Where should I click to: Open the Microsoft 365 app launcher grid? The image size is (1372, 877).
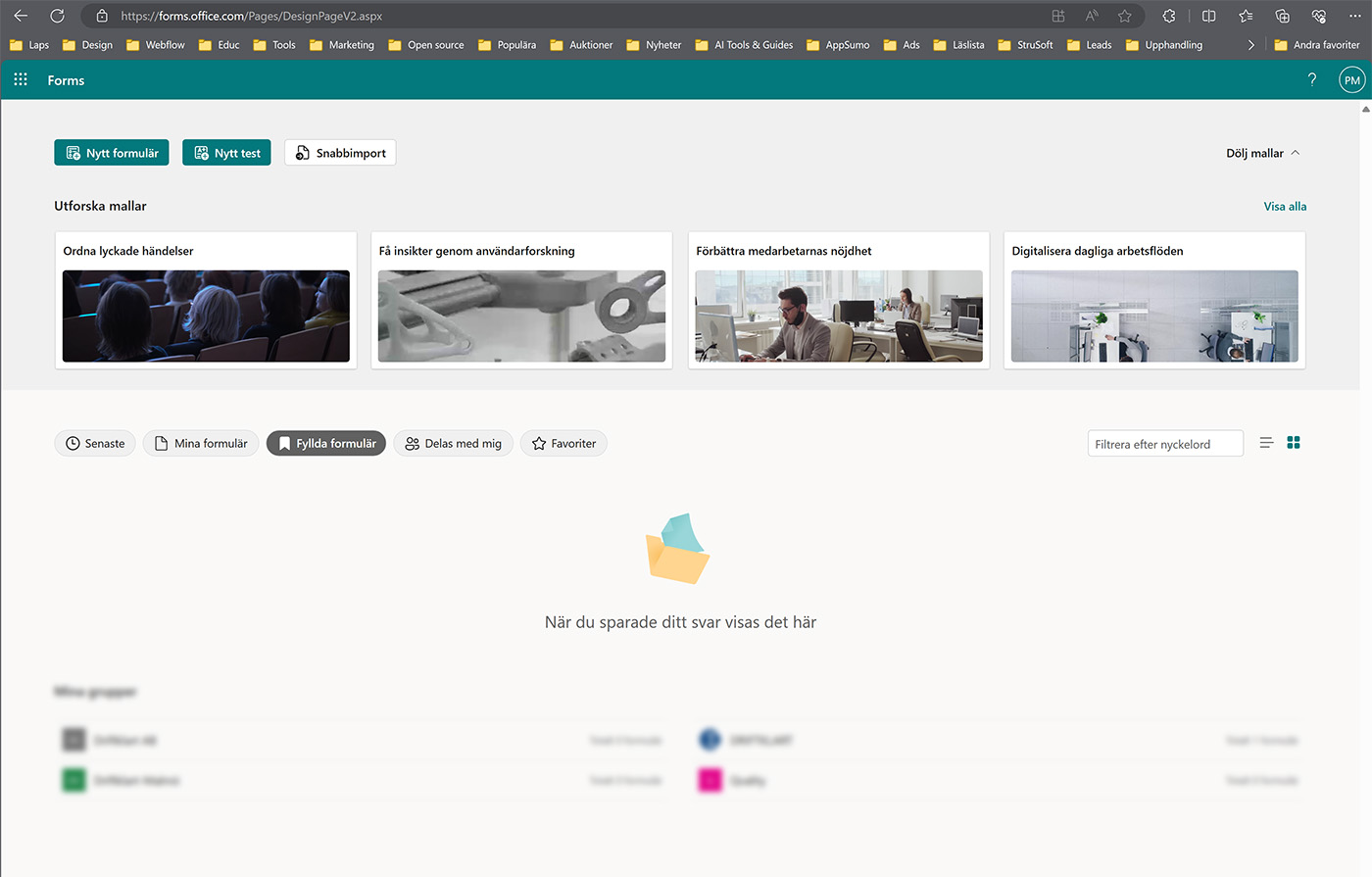[x=21, y=79]
